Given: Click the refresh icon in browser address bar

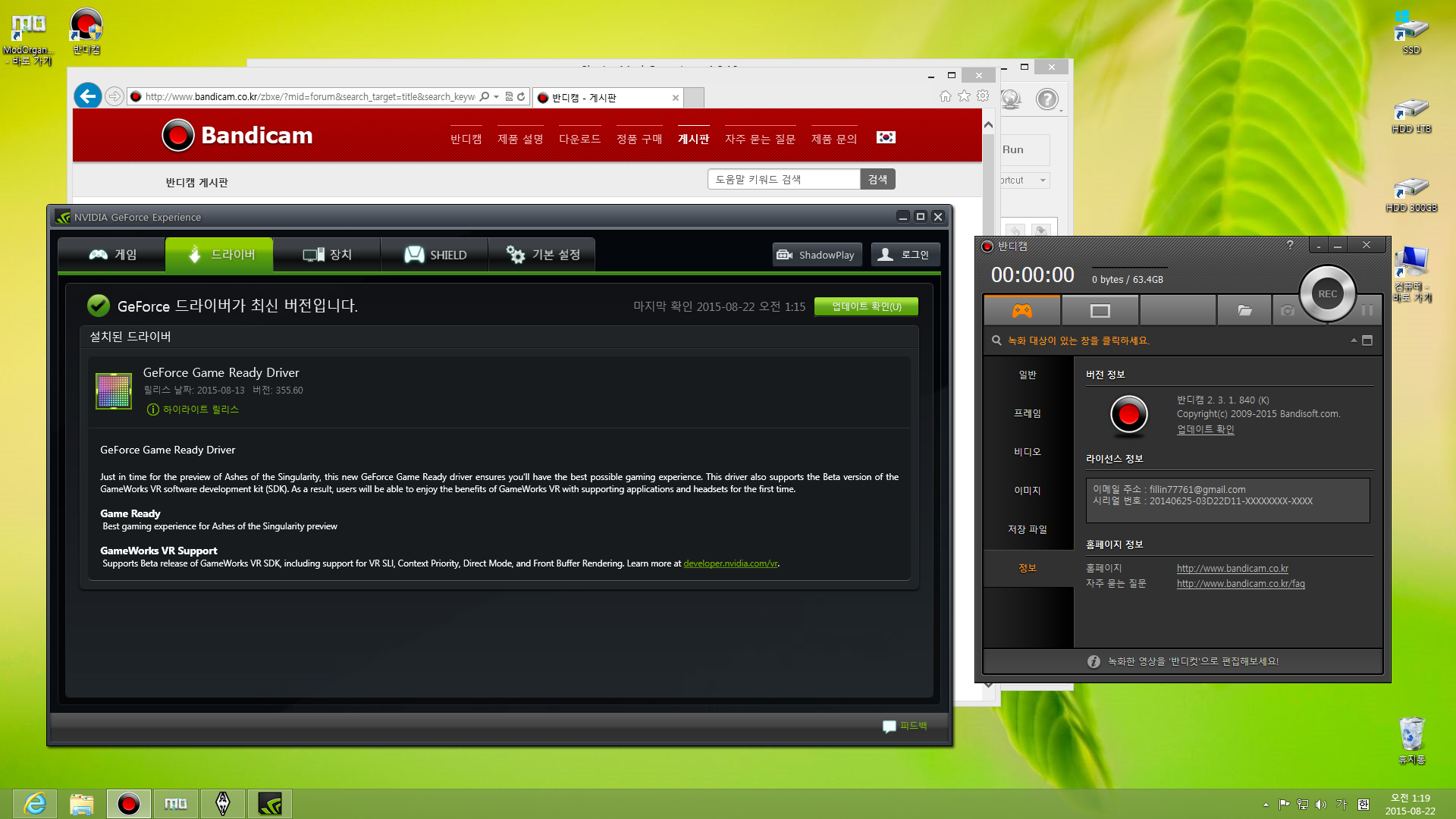Looking at the screenshot, I should click(x=521, y=96).
